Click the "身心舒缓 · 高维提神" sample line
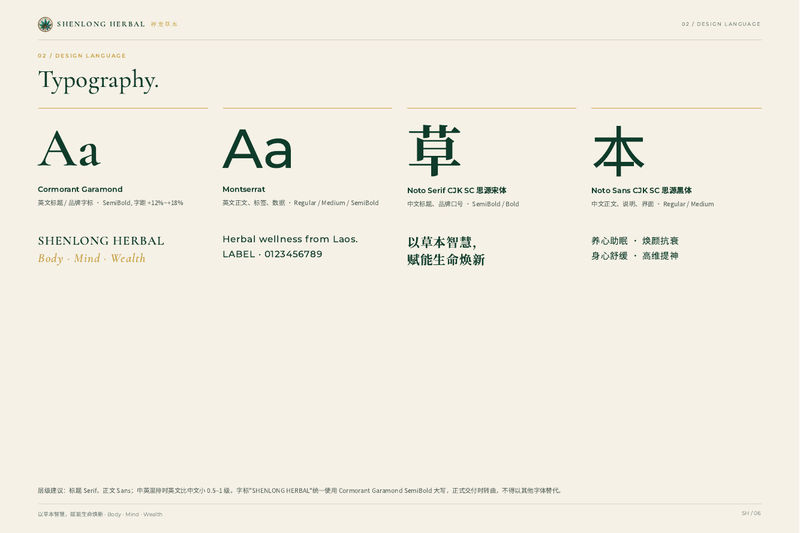This screenshot has width=800, height=533. pos(635,256)
